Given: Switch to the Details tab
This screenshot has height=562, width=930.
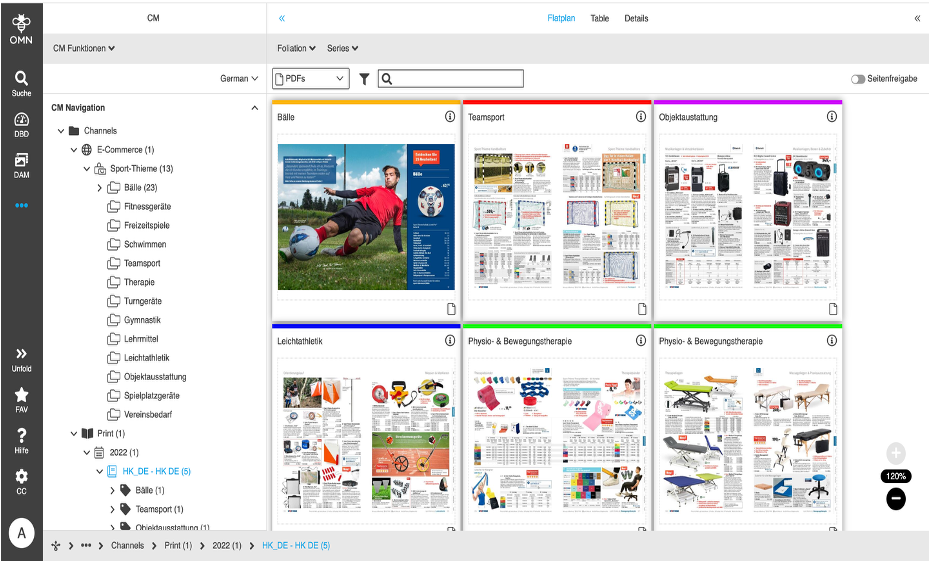Looking at the screenshot, I should [x=636, y=18].
